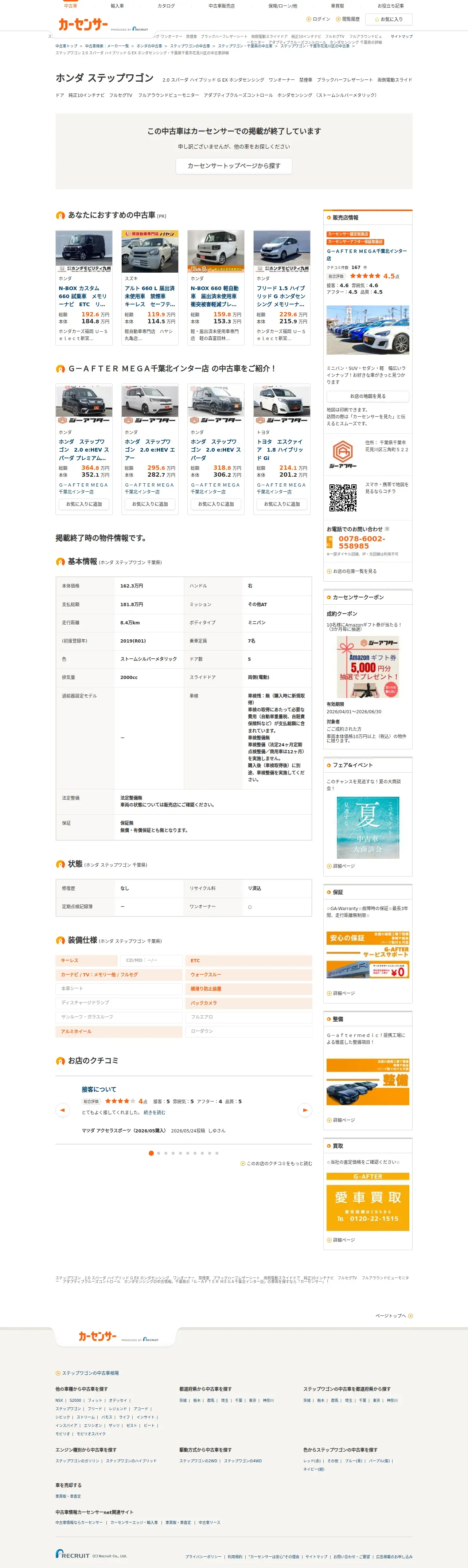Click the arrow icon next to お店の在庫一覧を見る
This screenshot has width=468, height=1568.
tap(329, 571)
